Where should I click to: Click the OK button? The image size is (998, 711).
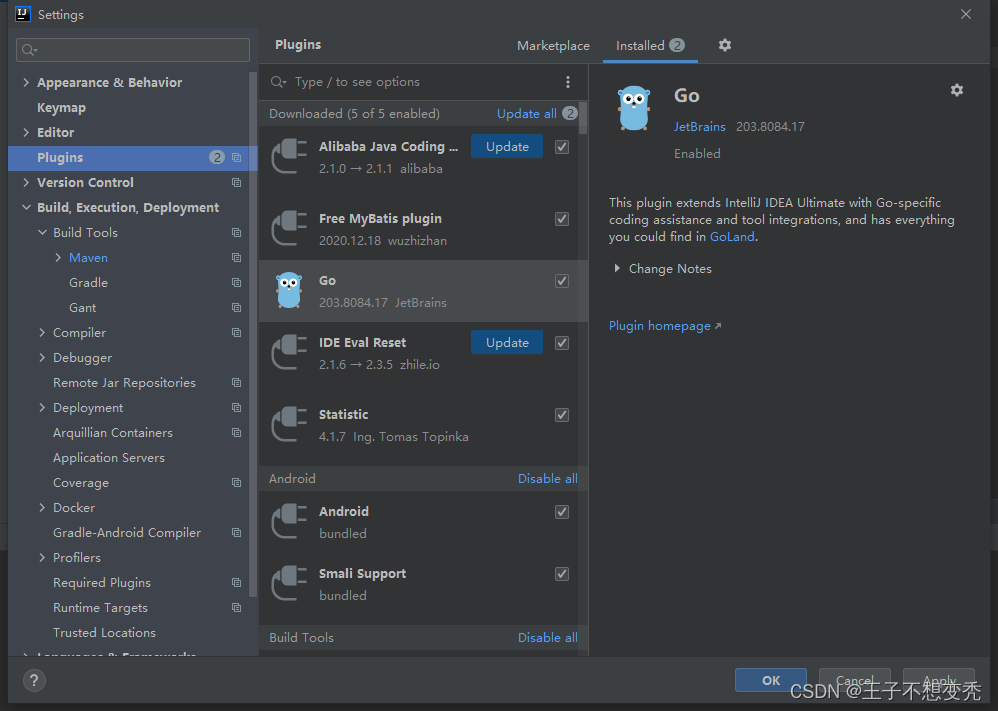tap(771, 680)
